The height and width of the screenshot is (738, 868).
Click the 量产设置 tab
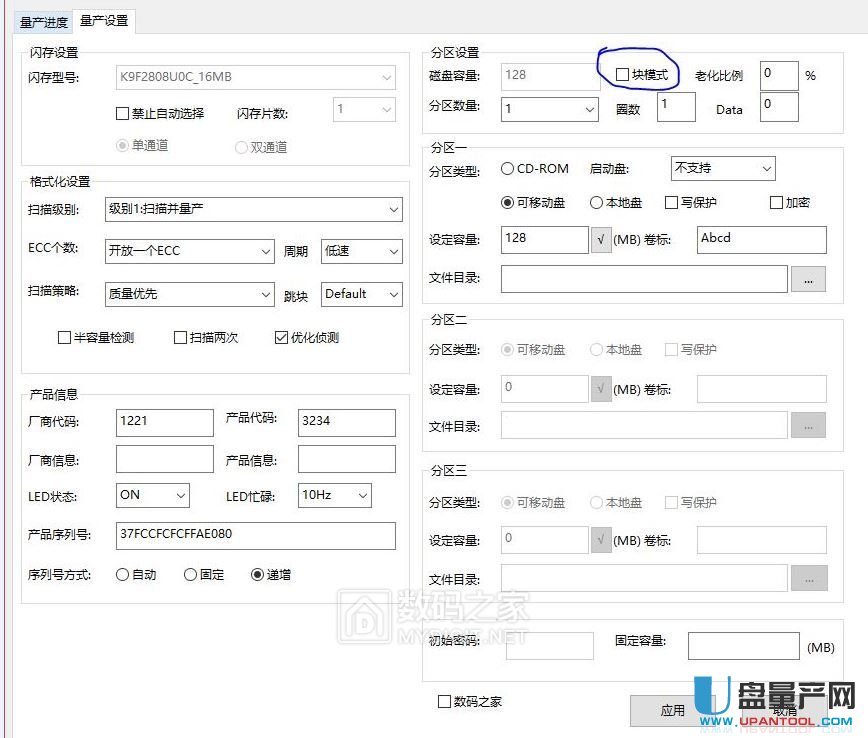(x=103, y=20)
